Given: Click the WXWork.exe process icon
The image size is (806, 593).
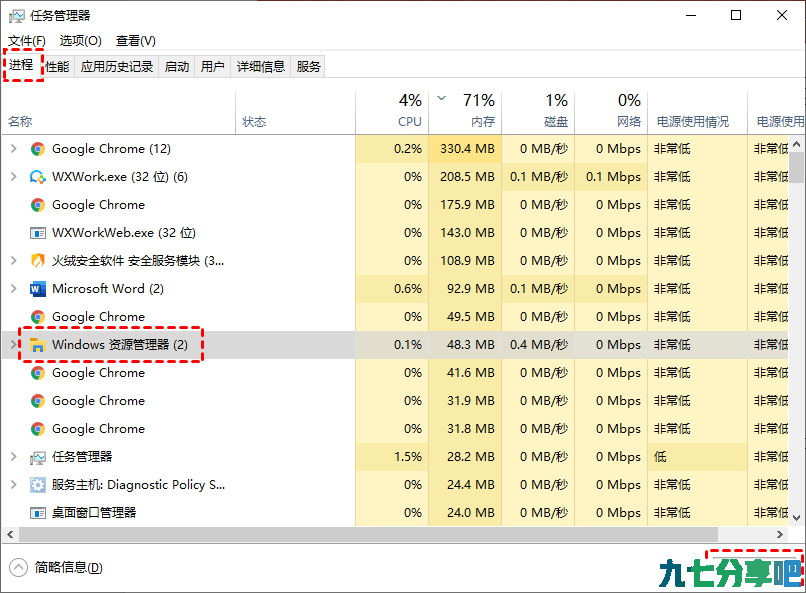Looking at the screenshot, I should pyautogui.click(x=38, y=177).
